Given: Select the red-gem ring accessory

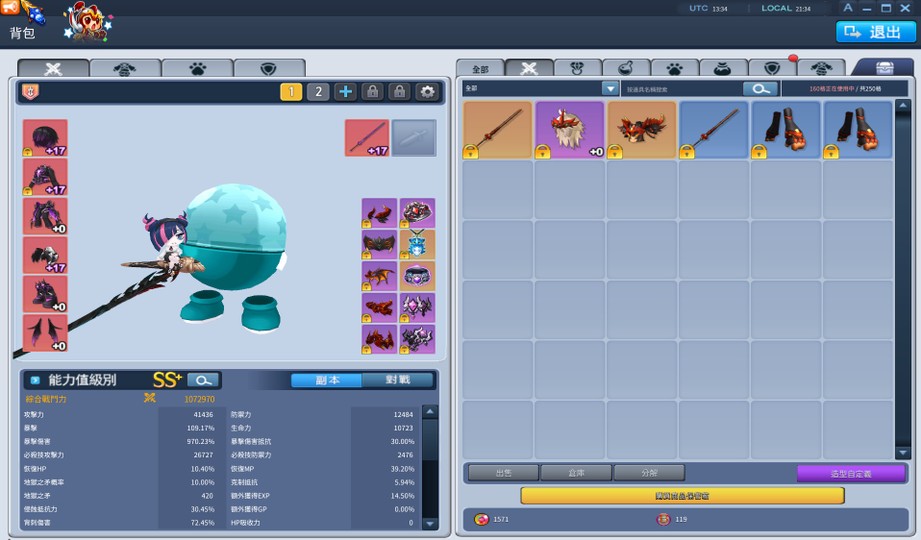Looking at the screenshot, I should point(418,213).
